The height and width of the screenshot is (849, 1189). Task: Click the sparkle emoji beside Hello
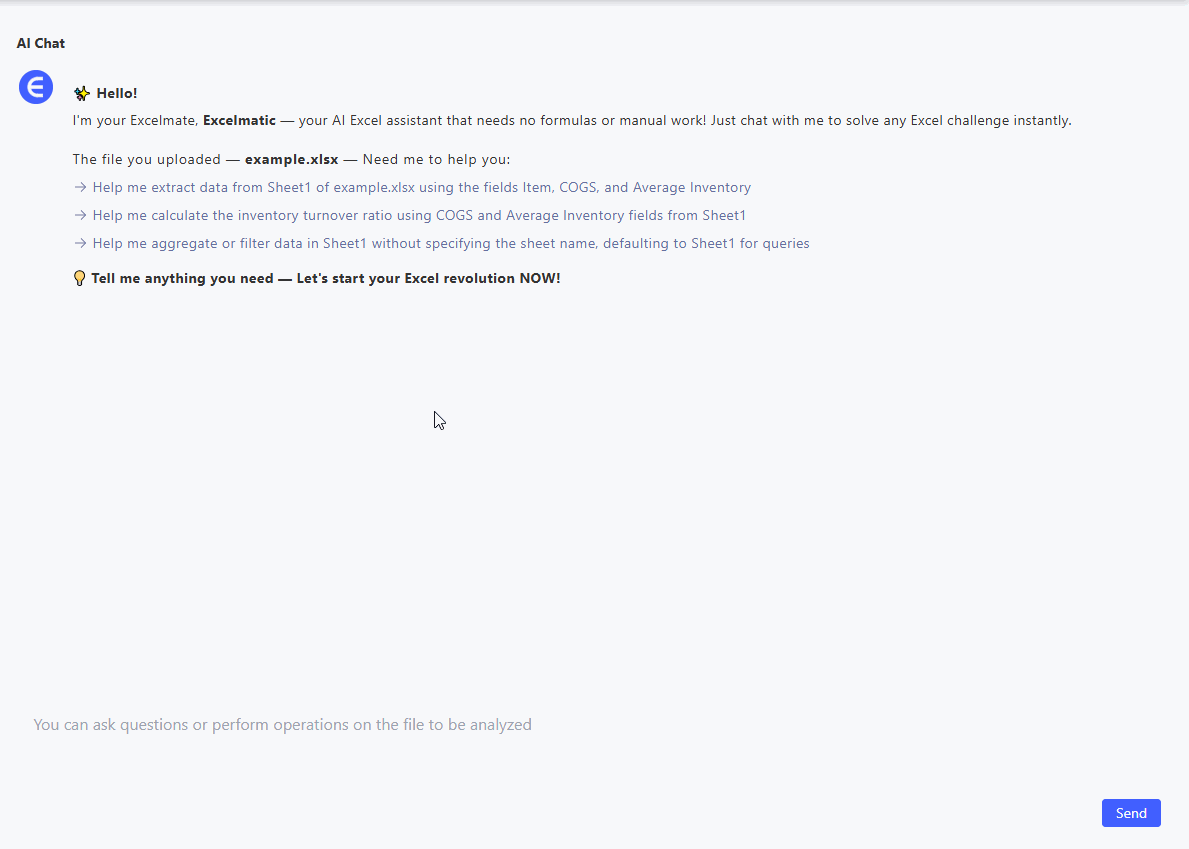click(x=82, y=93)
